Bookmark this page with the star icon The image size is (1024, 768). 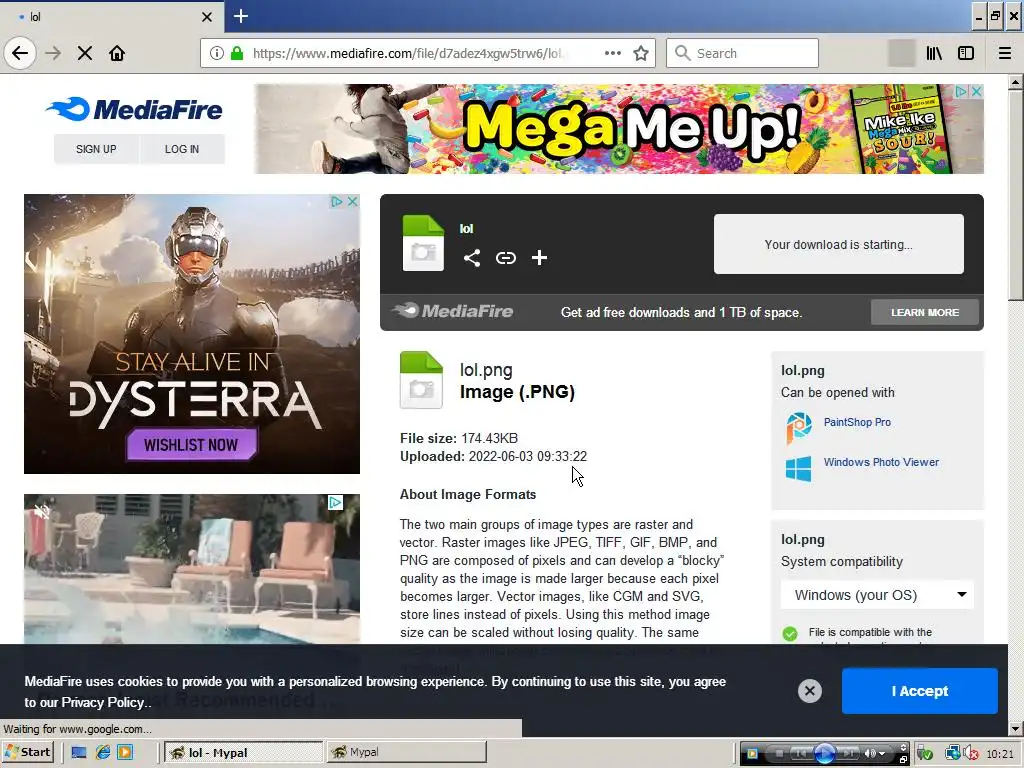641,53
